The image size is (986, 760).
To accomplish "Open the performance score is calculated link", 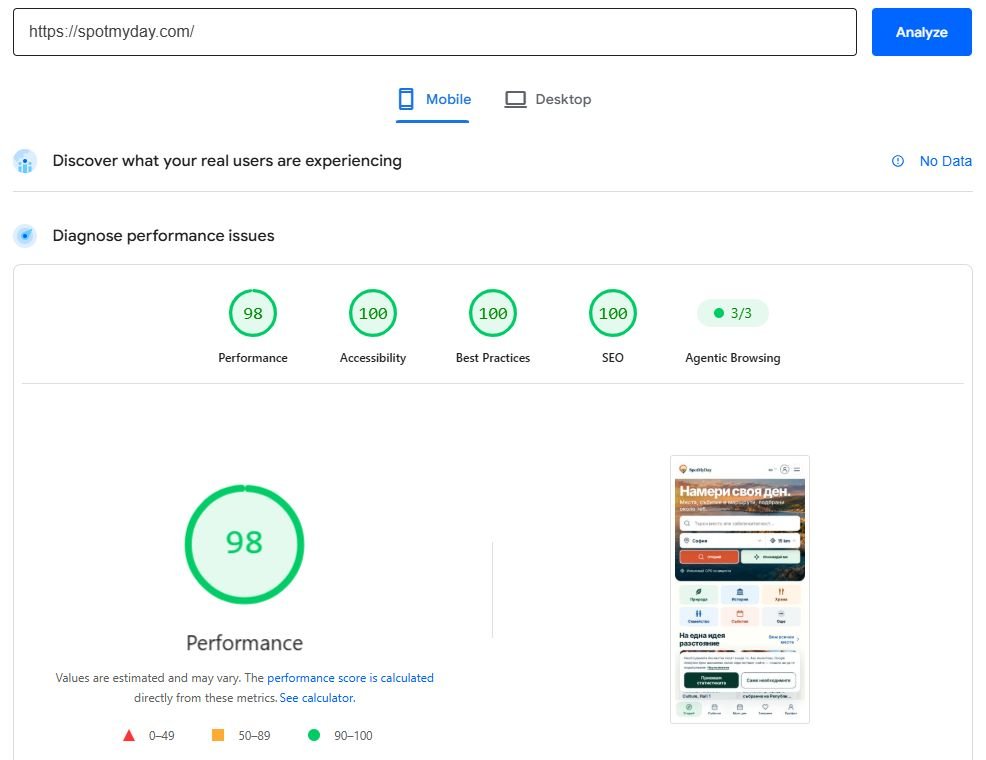I will tap(350, 678).
